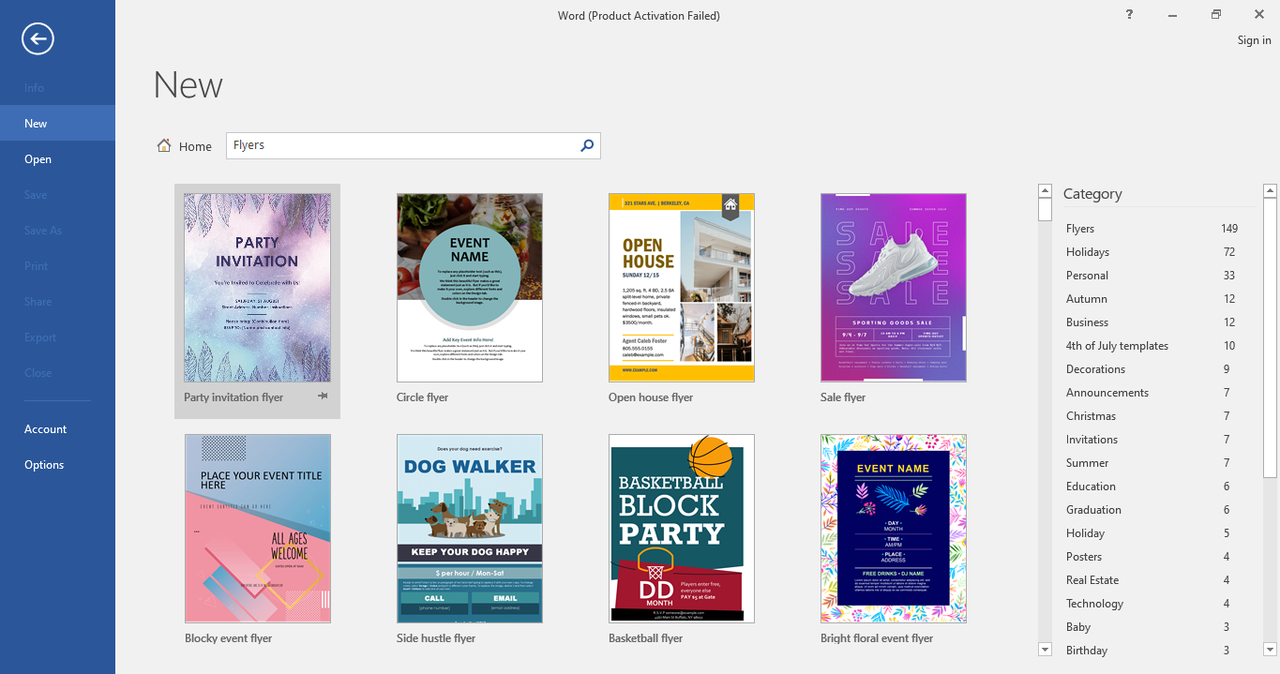This screenshot has width=1280, height=674.
Task: Click the backstage Close menu item
Action: click(57, 373)
